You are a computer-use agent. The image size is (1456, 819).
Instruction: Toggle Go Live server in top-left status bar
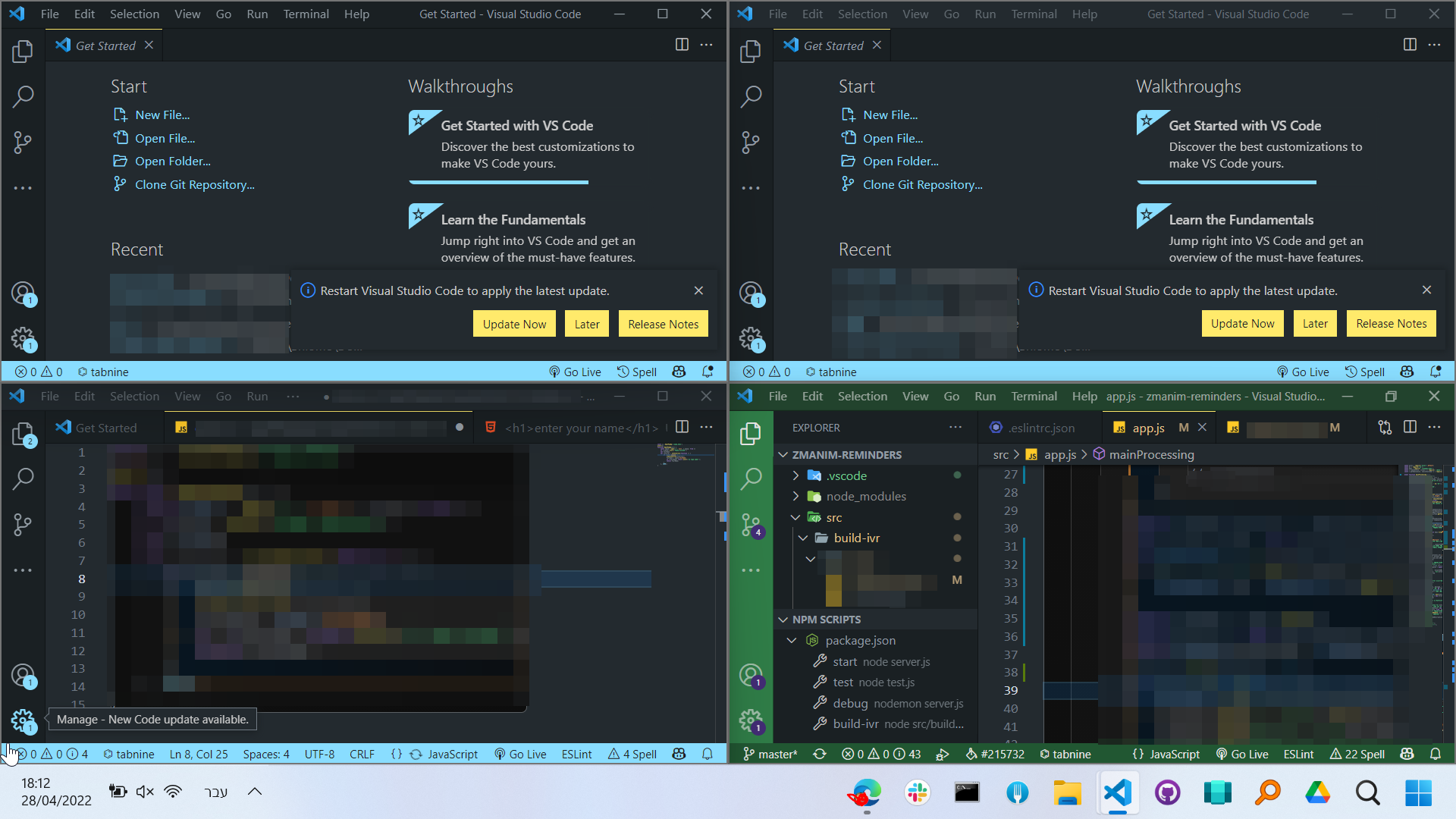tap(575, 372)
